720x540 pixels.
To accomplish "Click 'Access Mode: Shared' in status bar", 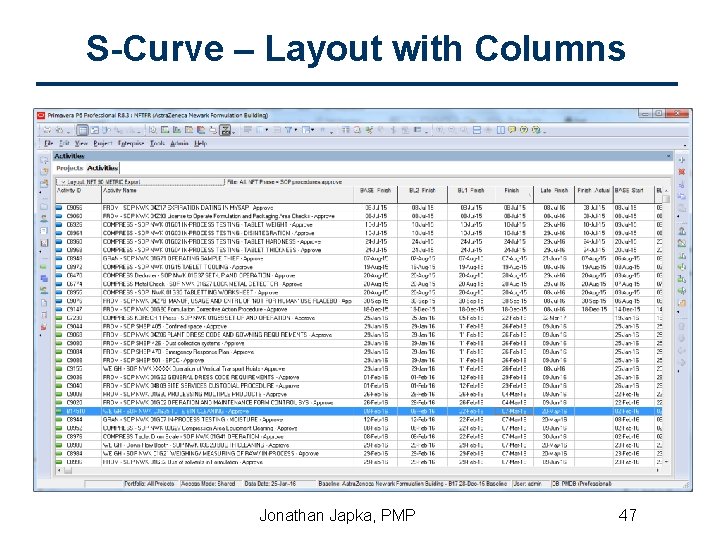I will pos(208,484).
